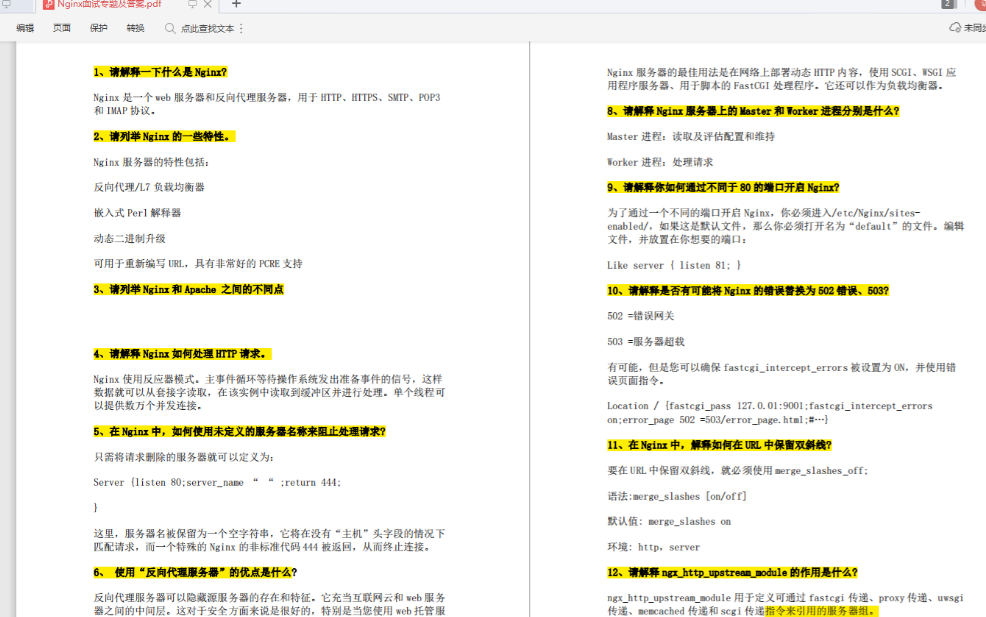Click the highlighted text 指令来引用的服务器组。

pos(821,611)
